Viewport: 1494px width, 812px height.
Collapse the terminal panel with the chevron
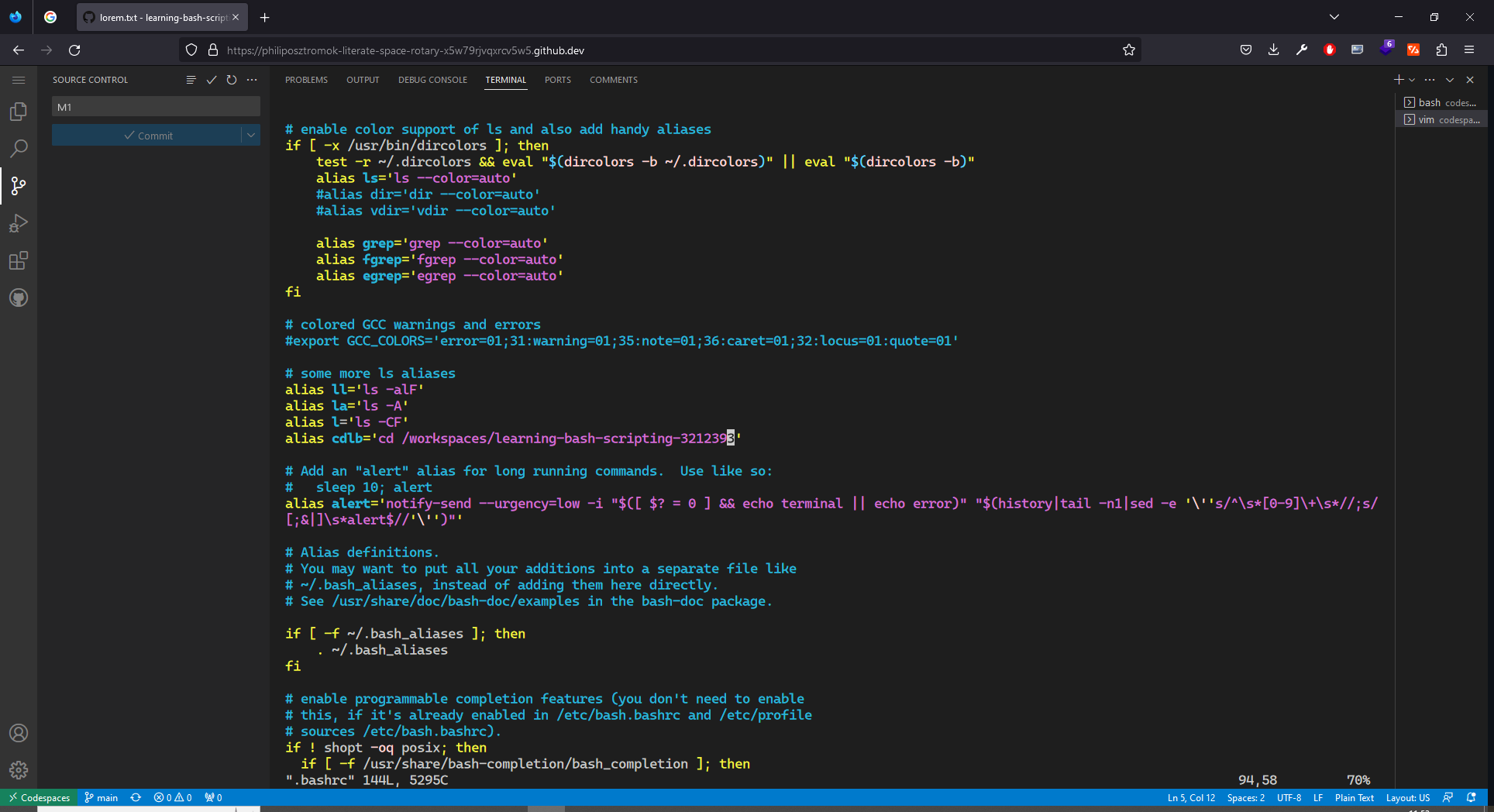coord(1450,80)
